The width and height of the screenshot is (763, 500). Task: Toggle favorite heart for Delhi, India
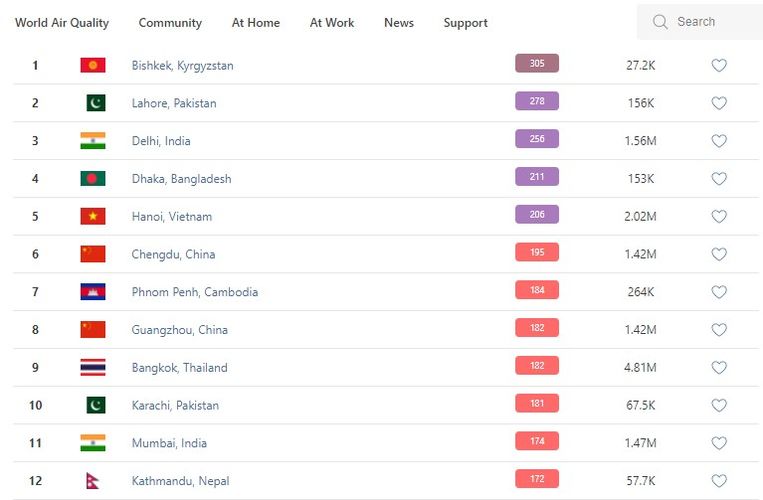point(718,141)
